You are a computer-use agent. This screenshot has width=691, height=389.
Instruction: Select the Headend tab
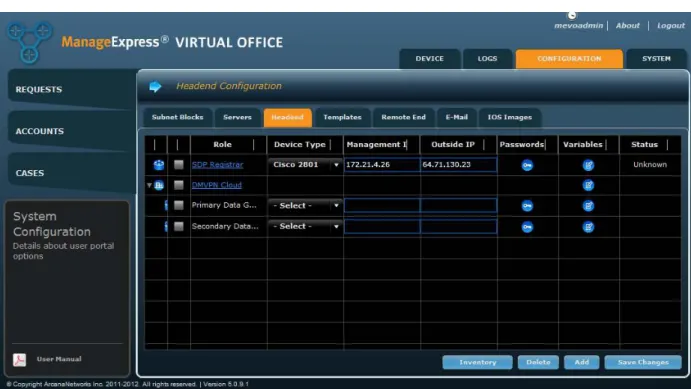point(287,117)
